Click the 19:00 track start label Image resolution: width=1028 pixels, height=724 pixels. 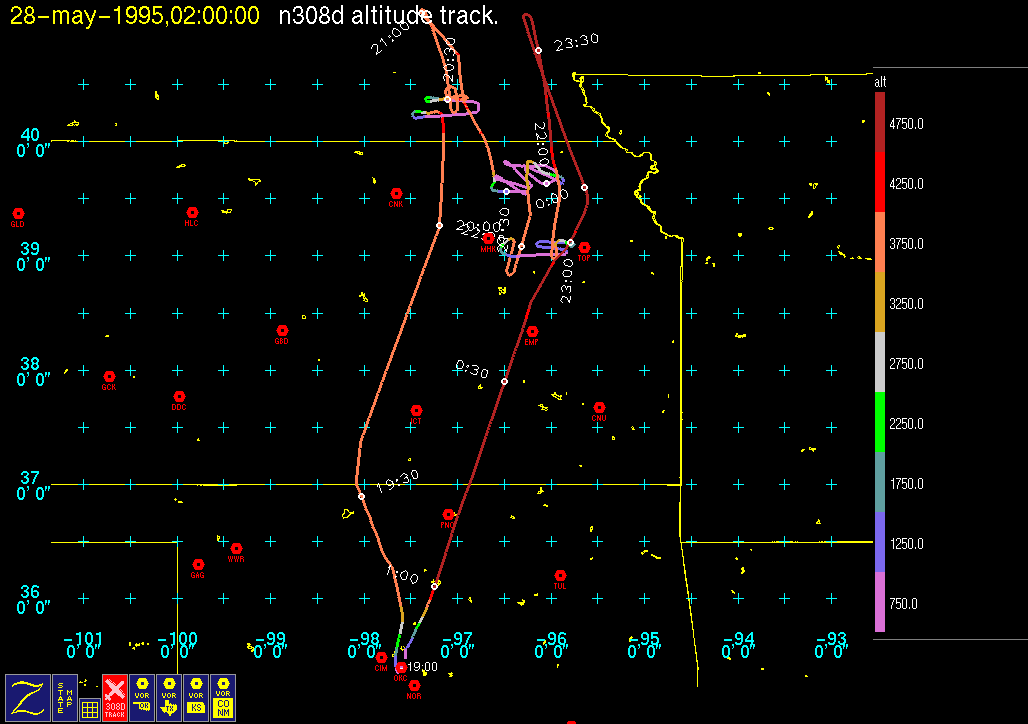[422, 666]
